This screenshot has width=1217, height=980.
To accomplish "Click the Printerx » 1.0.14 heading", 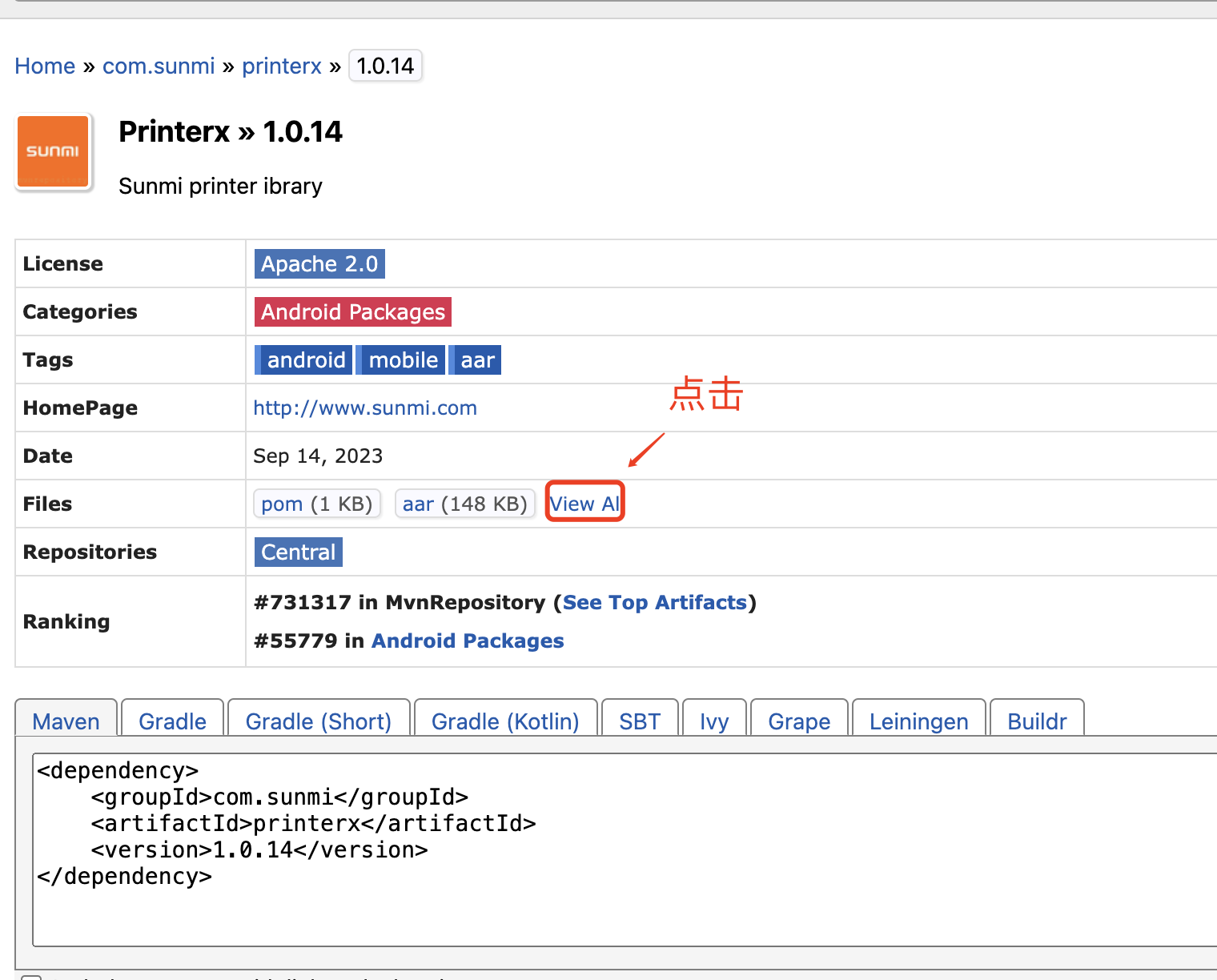I will [x=231, y=132].
